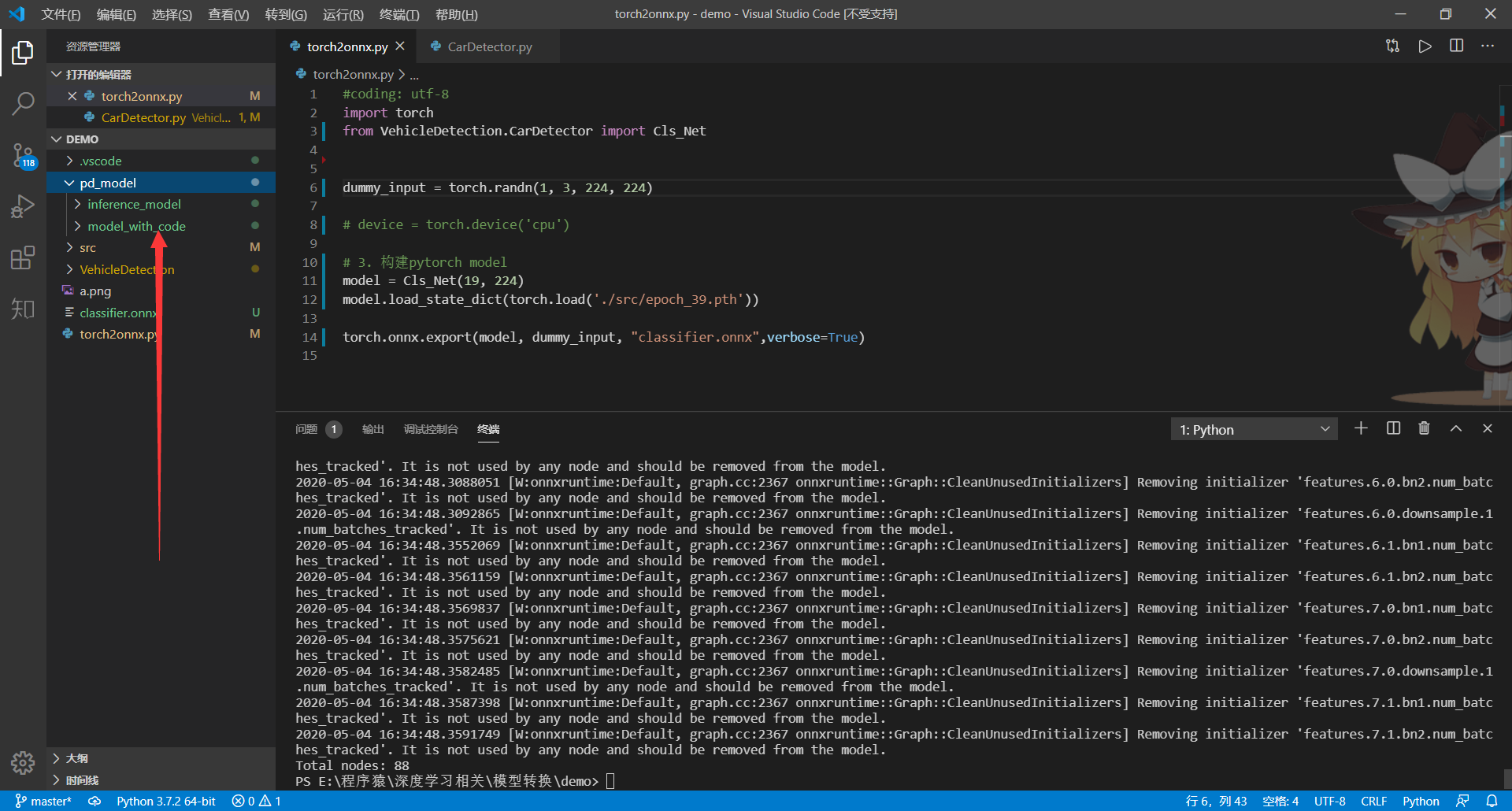
Task: Click the synchronize changes cloud icon
Action: 94,801
